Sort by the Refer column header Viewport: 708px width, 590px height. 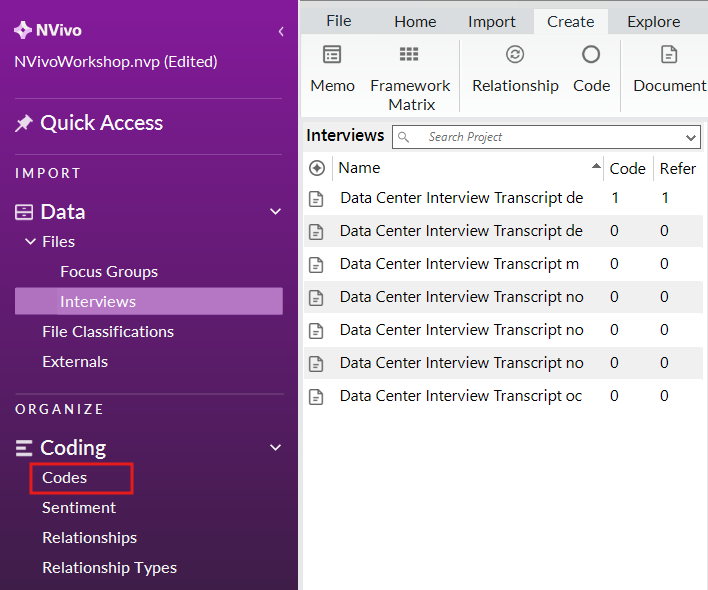point(677,168)
